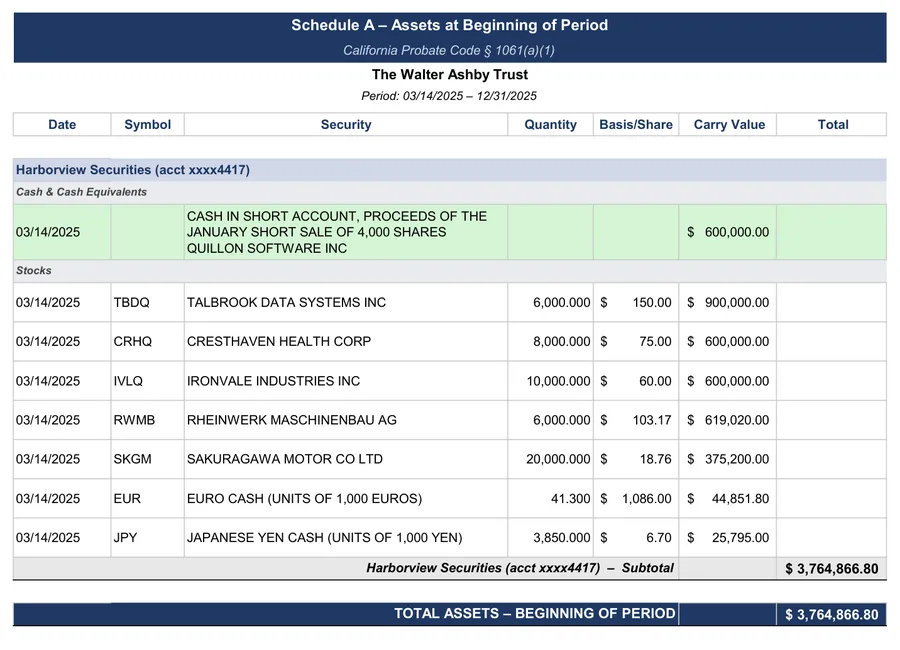Click the Date column header
900x650 pixels.
click(x=62, y=125)
